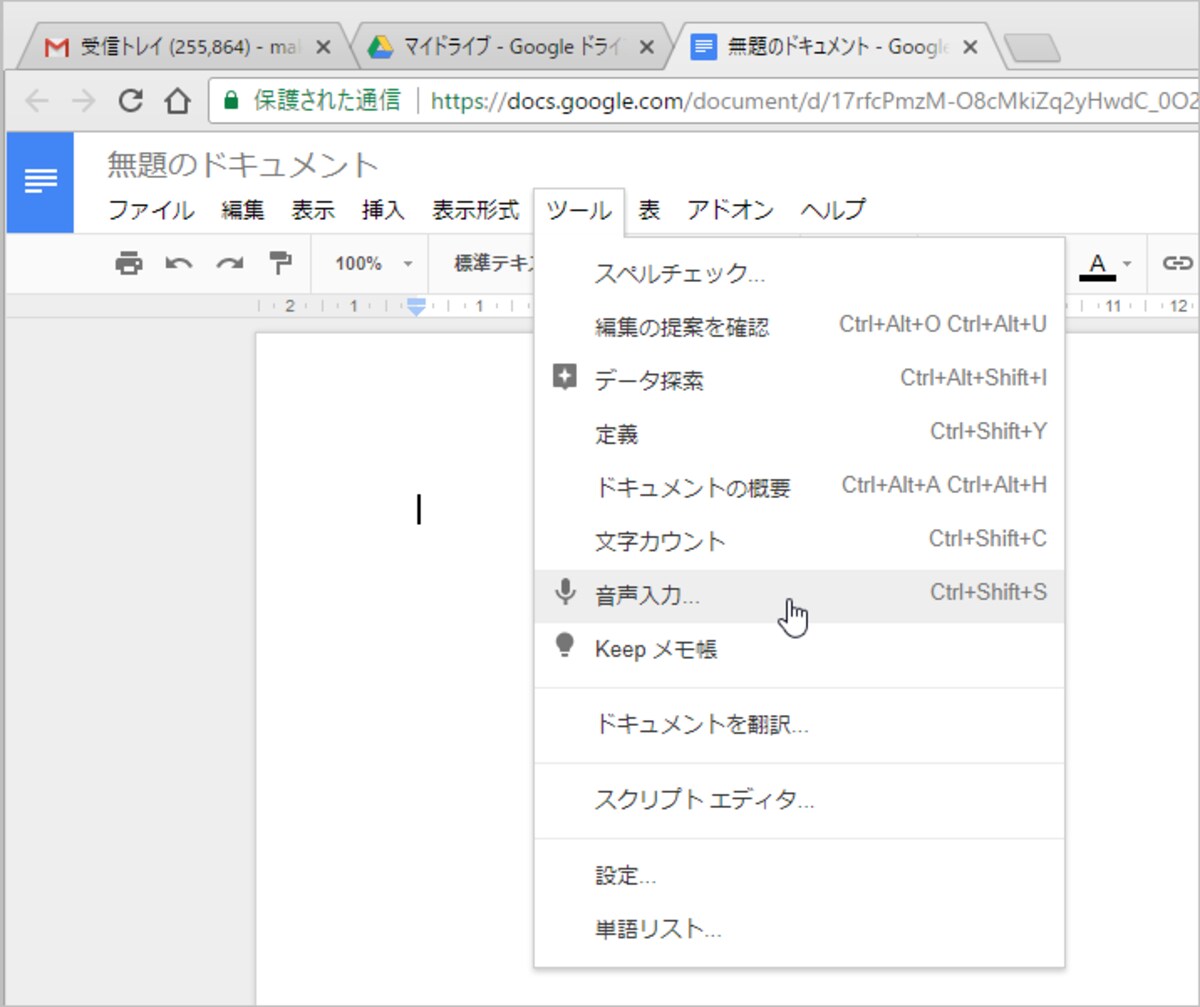This screenshot has height=1007, width=1200.
Task: Open the 100% zoom dropdown
Action: [373, 264]
